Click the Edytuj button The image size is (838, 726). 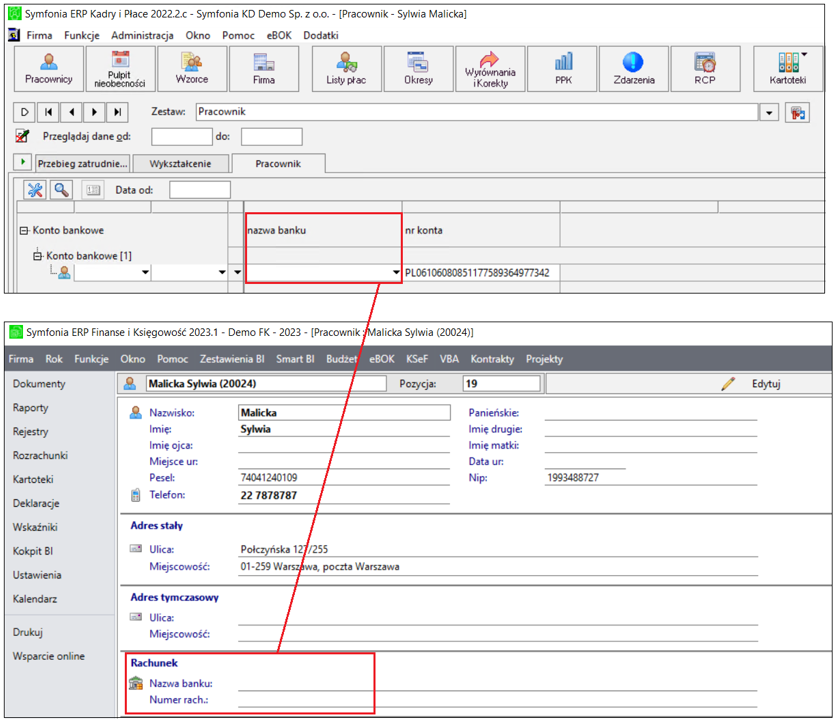(x=766, y=384)
